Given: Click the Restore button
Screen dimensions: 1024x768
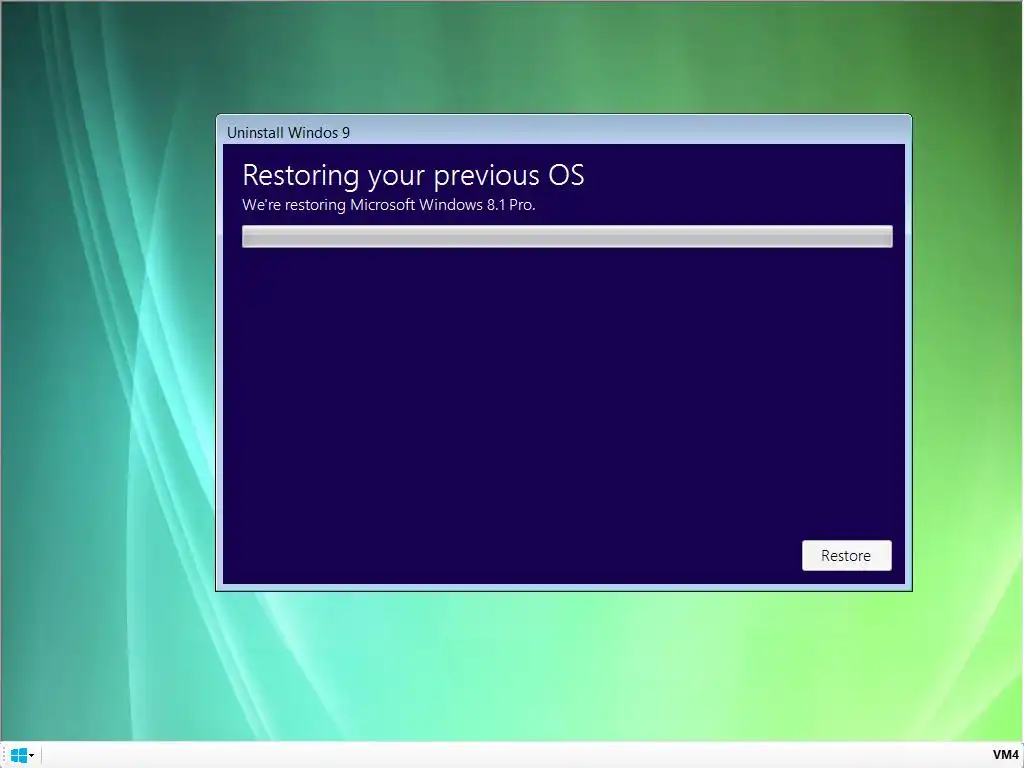Looking at the screenshot, I should pyautogui.click(x=846, y=555).
